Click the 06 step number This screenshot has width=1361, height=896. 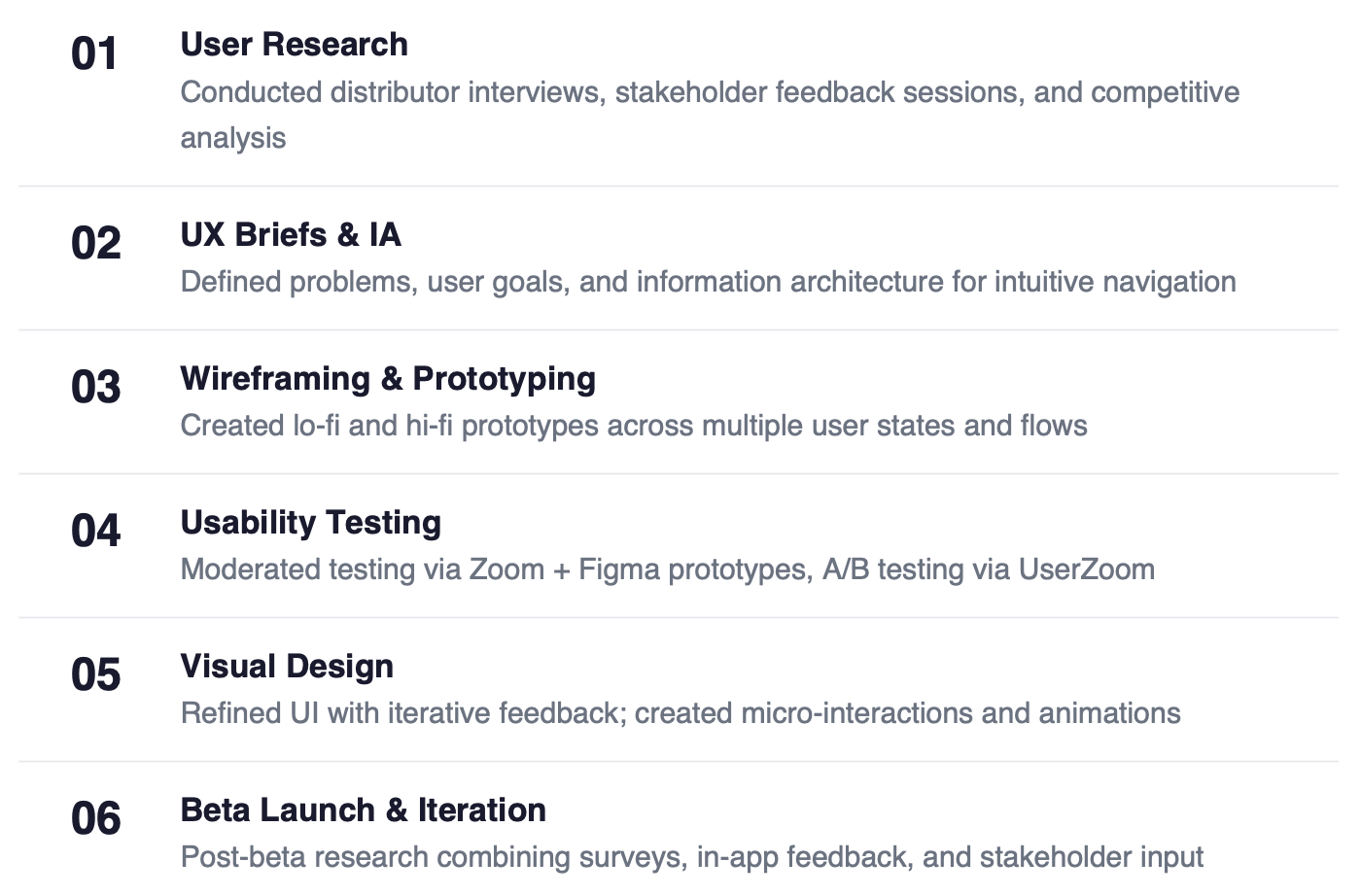pyautogui.click(x=95, y=818)
